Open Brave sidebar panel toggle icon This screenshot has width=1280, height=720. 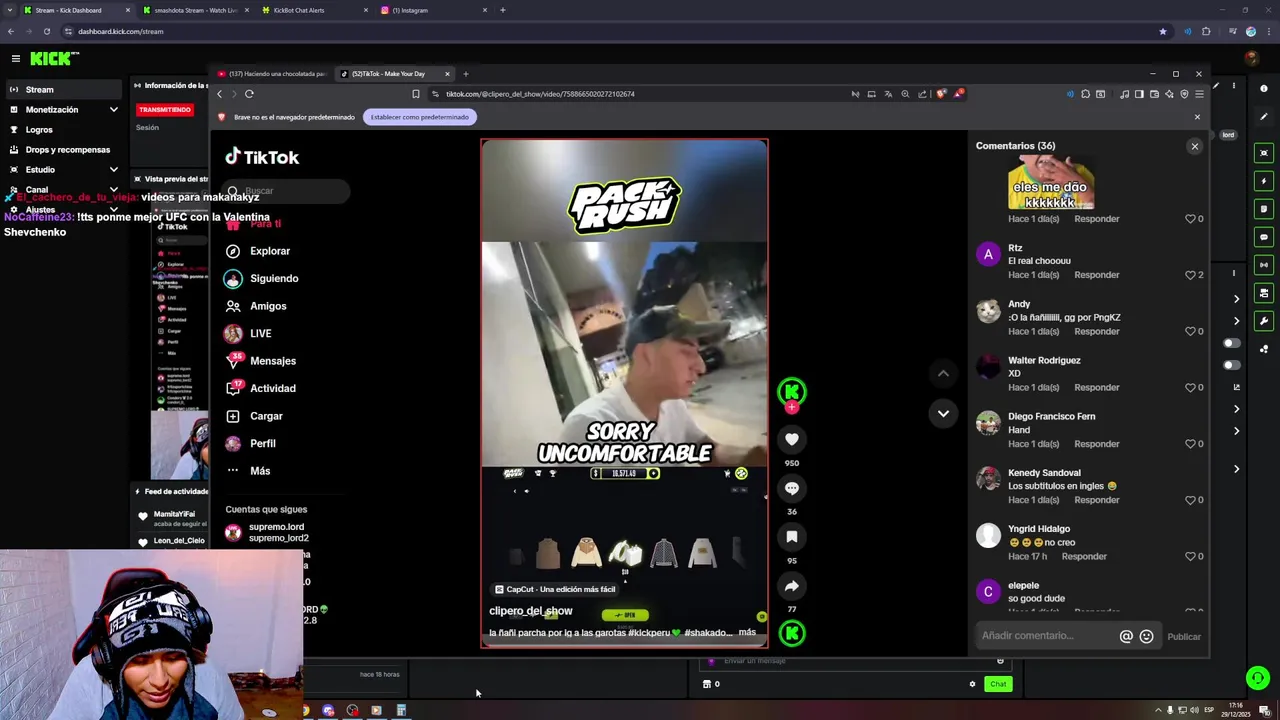[x=1139, y=94]
